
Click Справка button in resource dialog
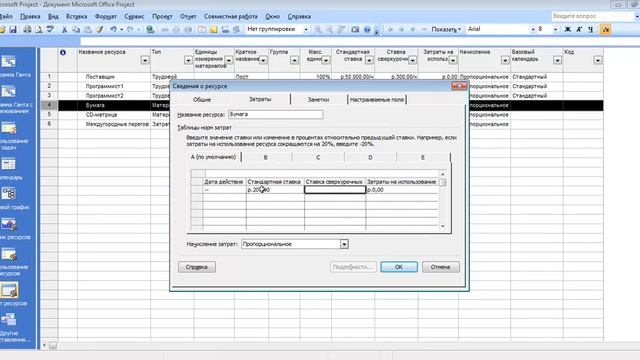pyautogui.click(x=197, y=267)
